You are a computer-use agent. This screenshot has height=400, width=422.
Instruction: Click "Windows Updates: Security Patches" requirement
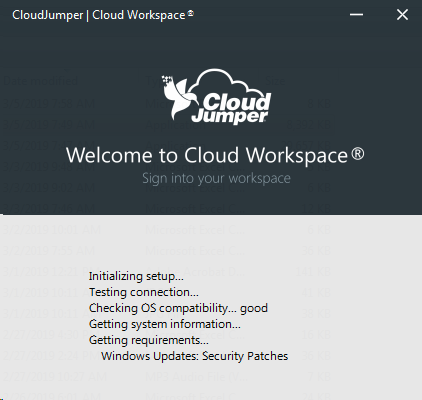(195, 356)
